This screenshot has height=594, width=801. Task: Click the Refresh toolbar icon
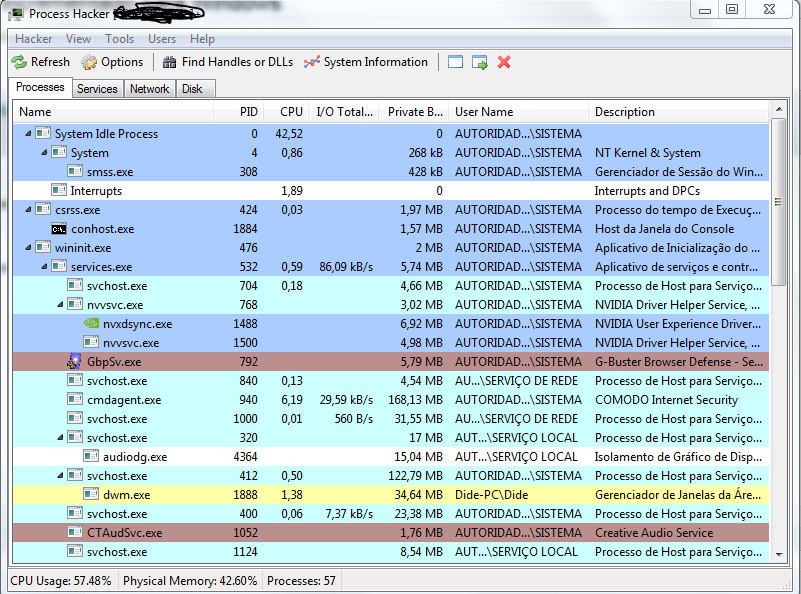pos(19,62)
